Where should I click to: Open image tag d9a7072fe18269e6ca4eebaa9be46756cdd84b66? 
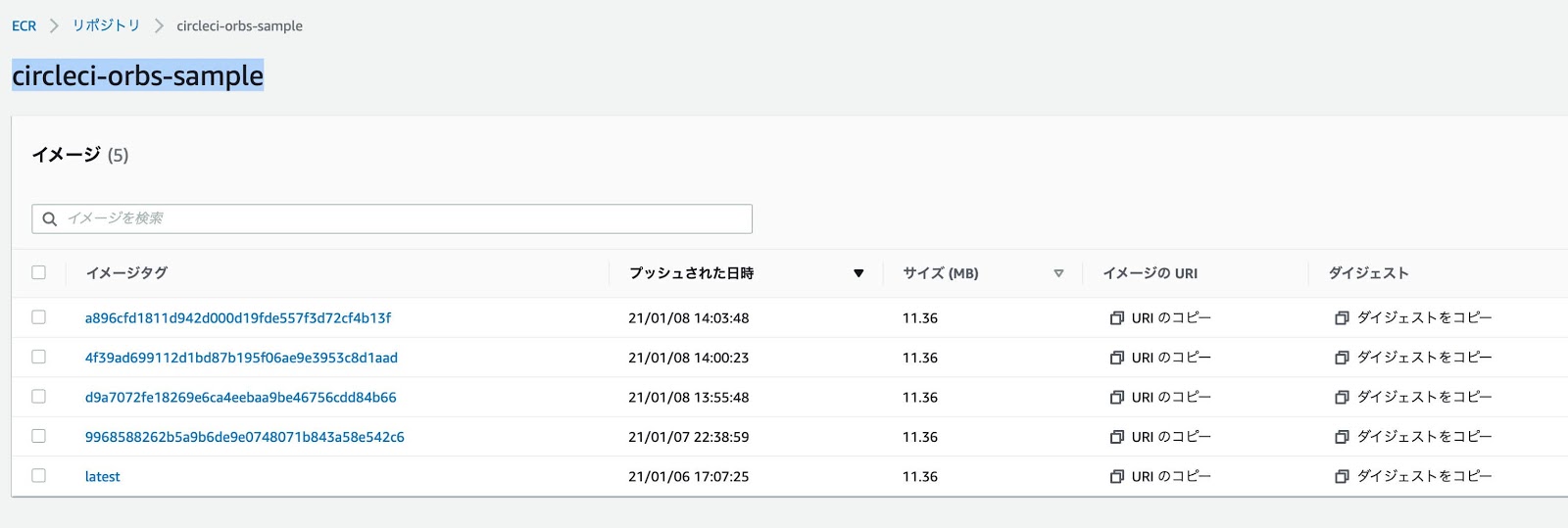(241, 398)
